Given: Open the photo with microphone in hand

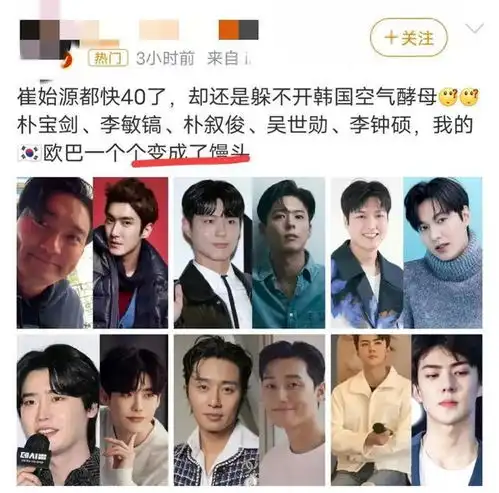Looking at the screenshot, I should pyautogui.click(x=58, y=410).
